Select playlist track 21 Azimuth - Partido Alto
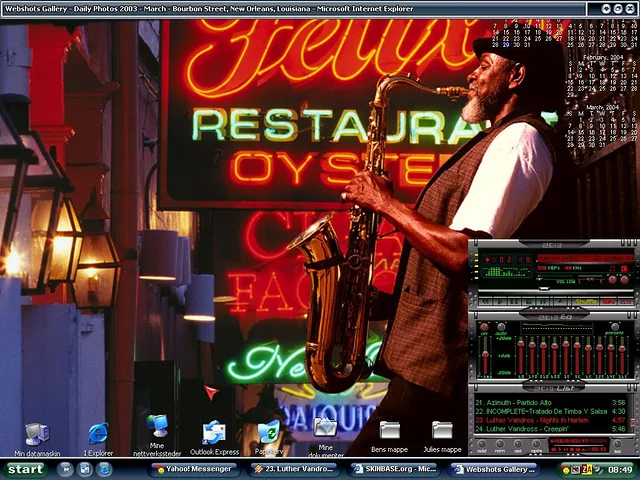The height and width of the screenshot is (480, 640). (x=550, y=402)
